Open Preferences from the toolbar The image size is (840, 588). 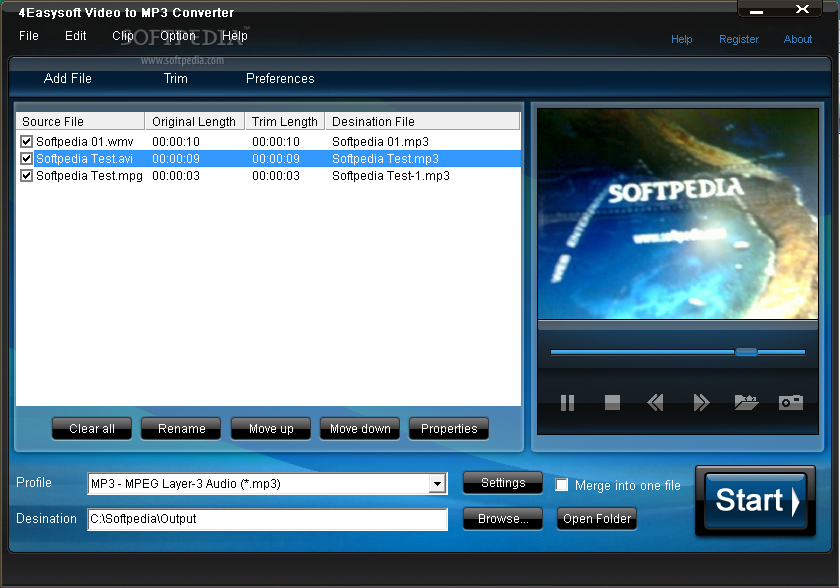coord(280,79)
